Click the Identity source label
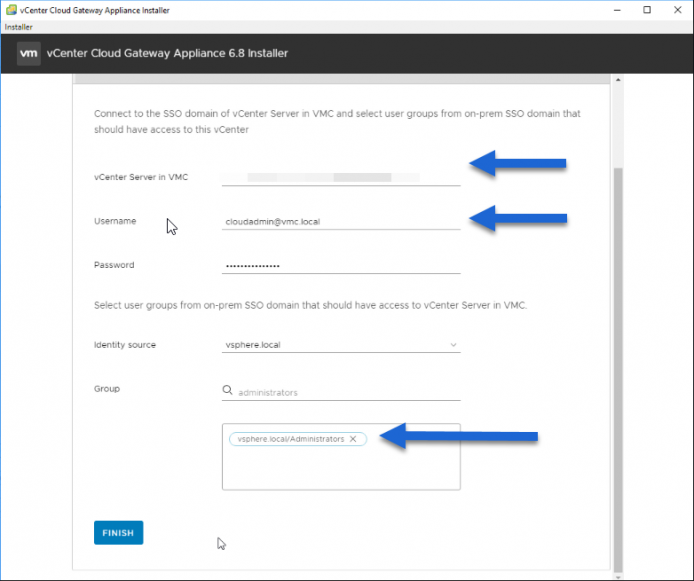The width and height of the screenshot is (694, 581). [125, 345]
